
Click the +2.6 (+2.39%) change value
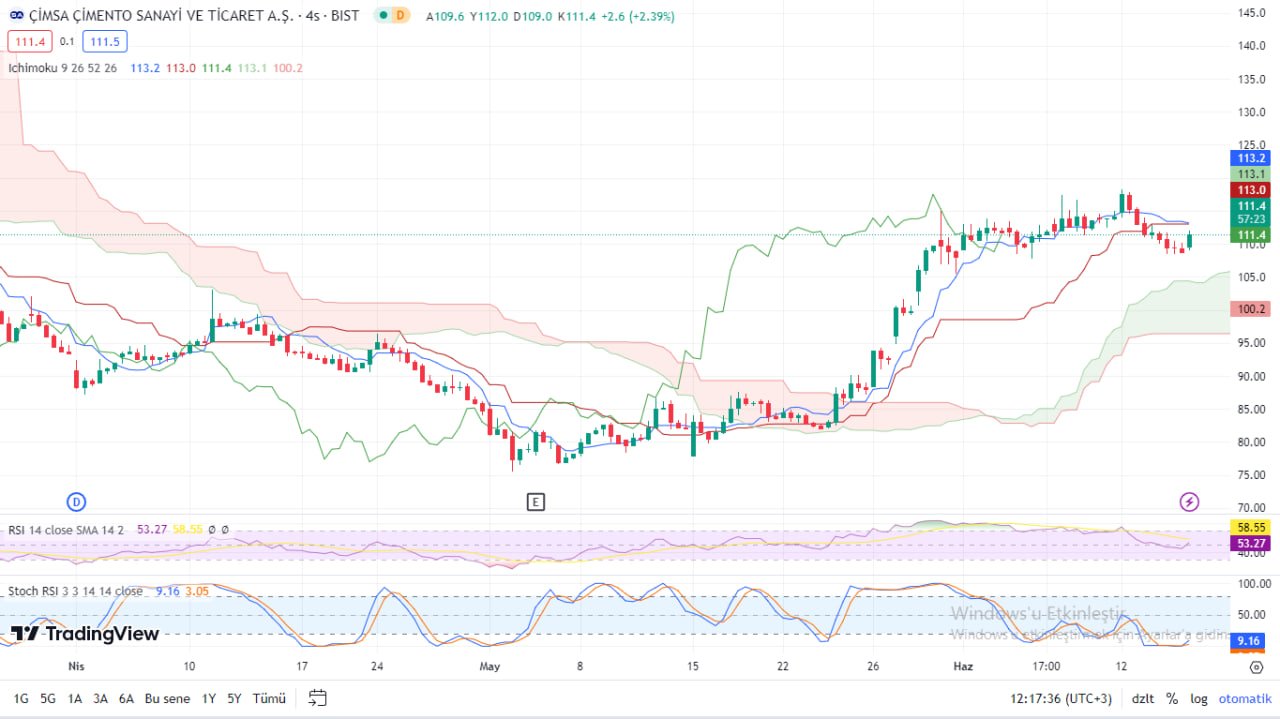tap(638, 16)
